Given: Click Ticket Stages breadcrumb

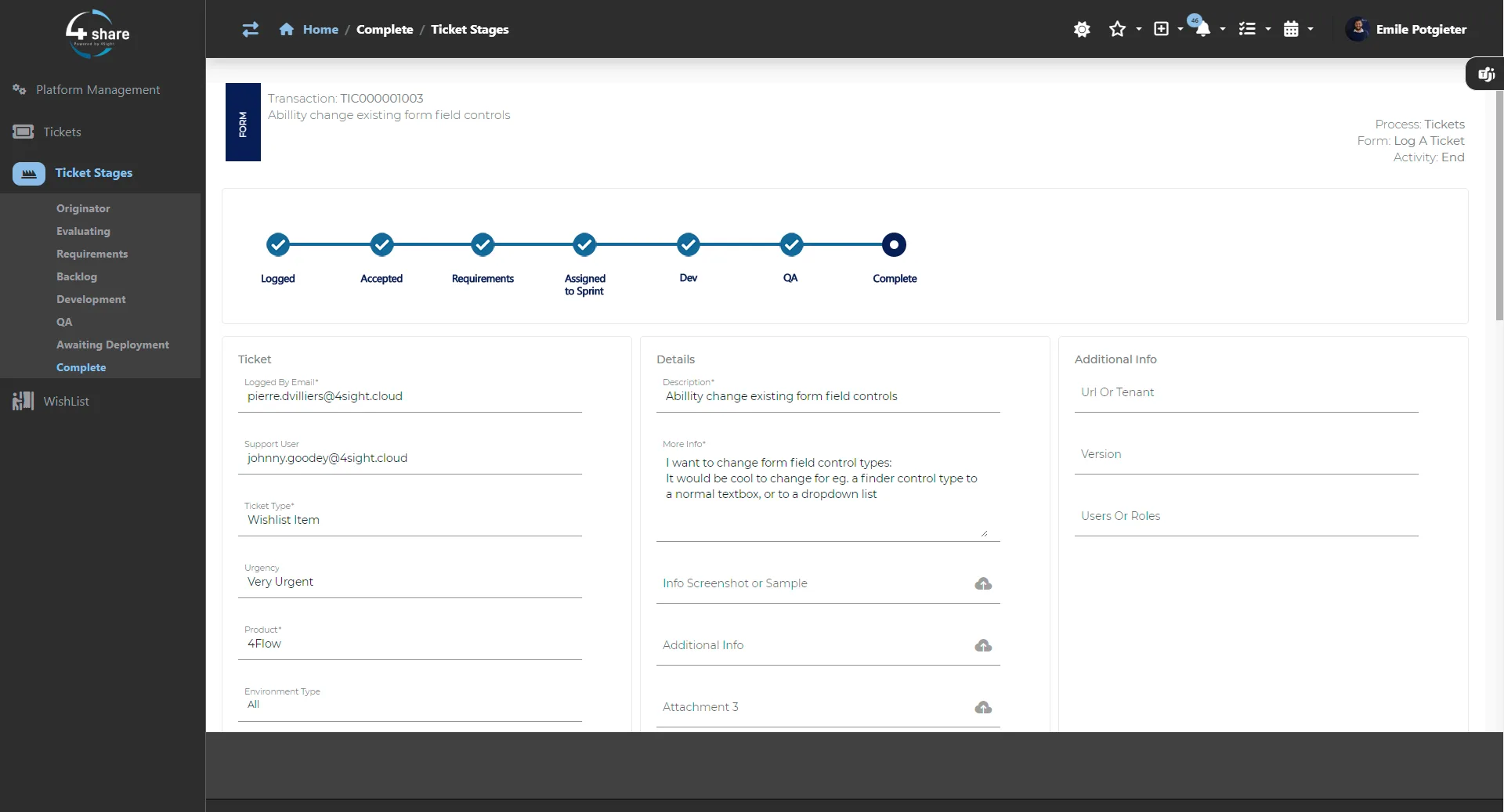Looking at the screenshot, I should 469,29.
